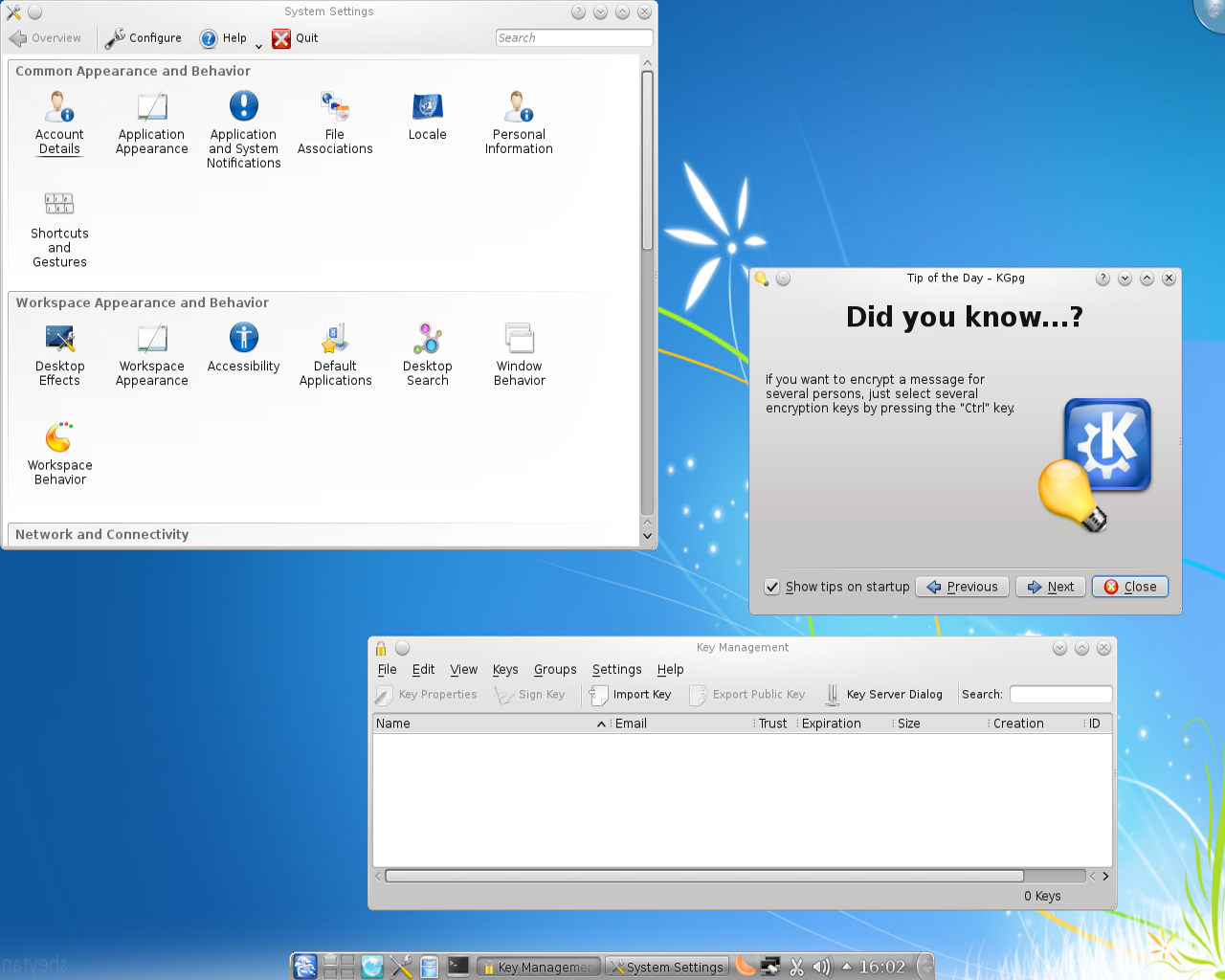
Task: Open Application Appearance settings
Action: [151, 122]
